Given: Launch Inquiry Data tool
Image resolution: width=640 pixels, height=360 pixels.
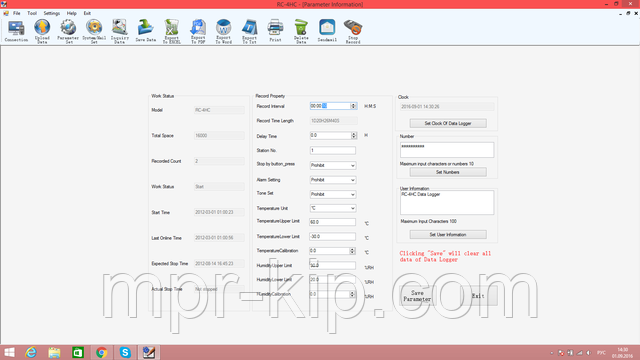Looking at the screenshot, I should 120,31.
